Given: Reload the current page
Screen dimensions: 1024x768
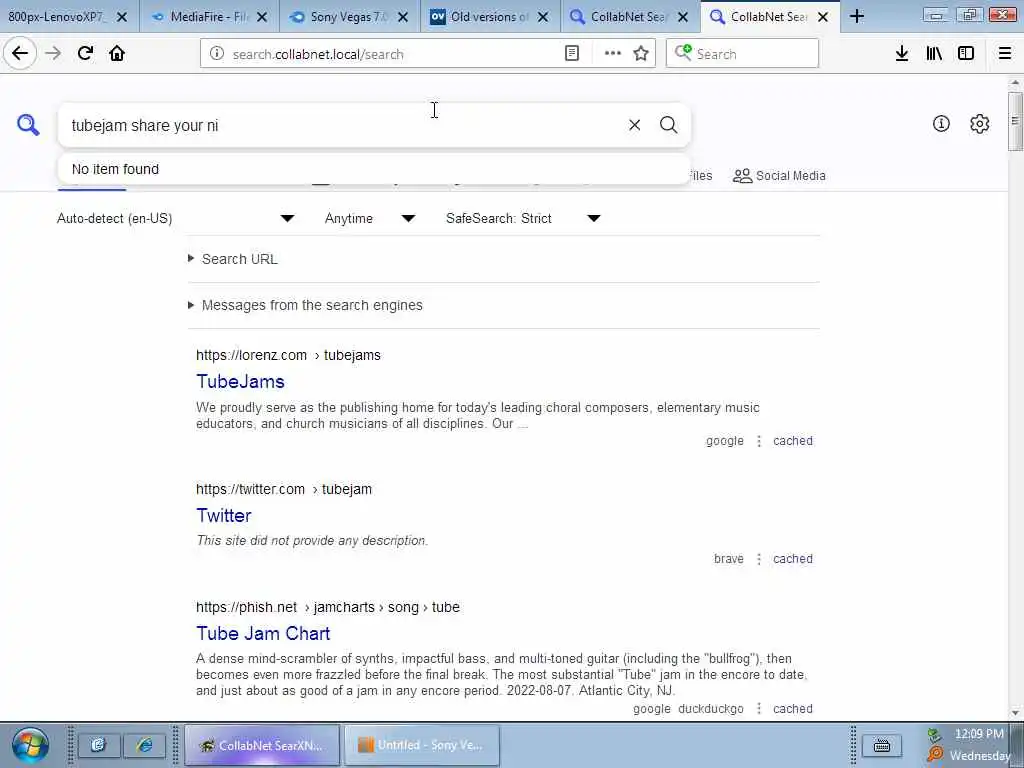Looking at the screenshot, I should click(x=85, y=54).
